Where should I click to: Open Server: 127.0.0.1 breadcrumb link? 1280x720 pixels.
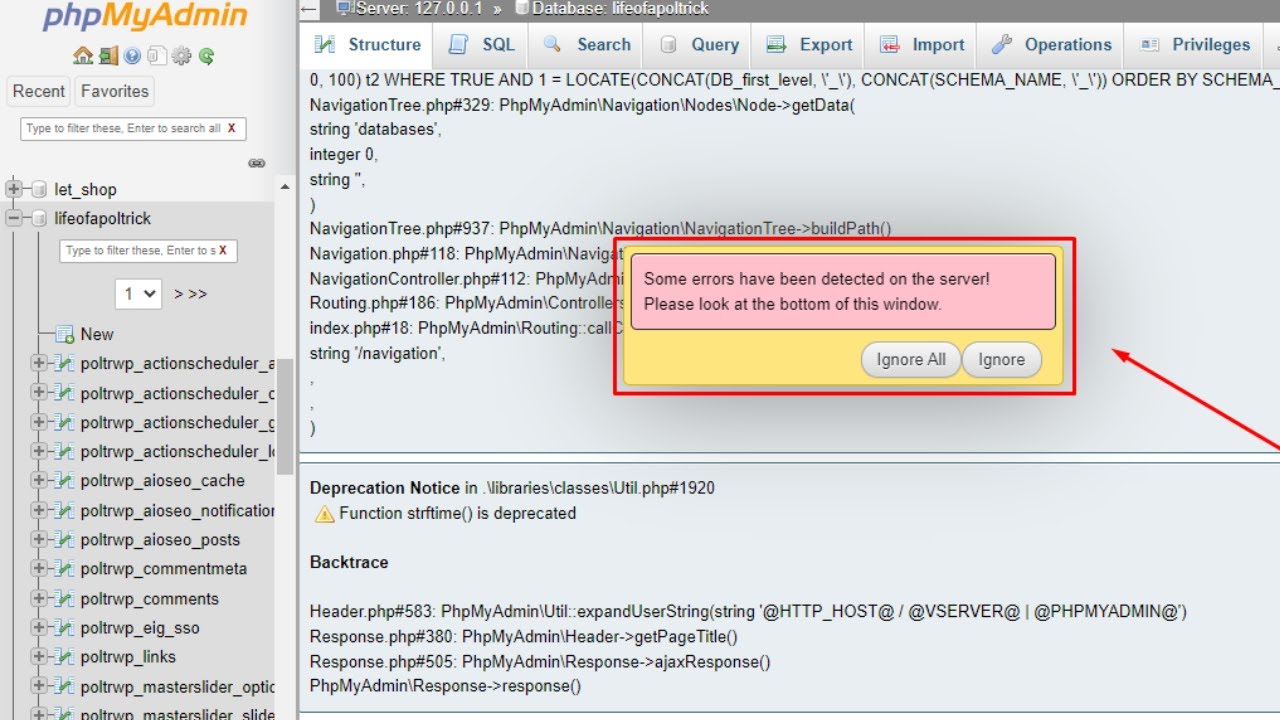420,8
